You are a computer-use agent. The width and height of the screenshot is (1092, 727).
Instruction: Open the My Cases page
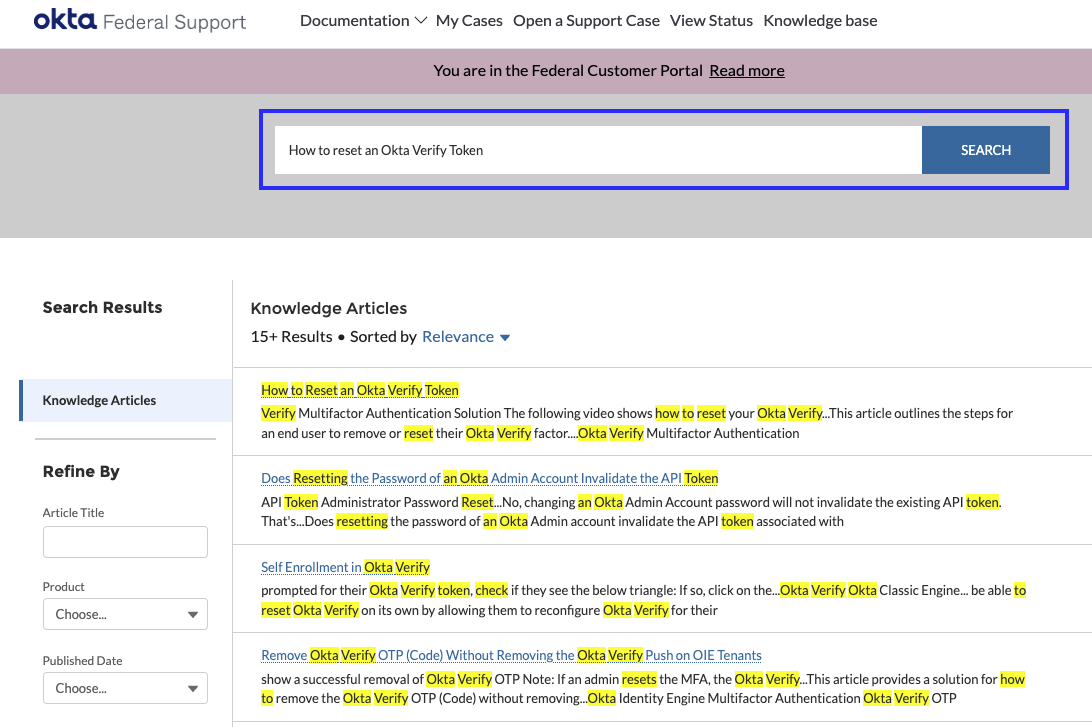coord(469,19)
